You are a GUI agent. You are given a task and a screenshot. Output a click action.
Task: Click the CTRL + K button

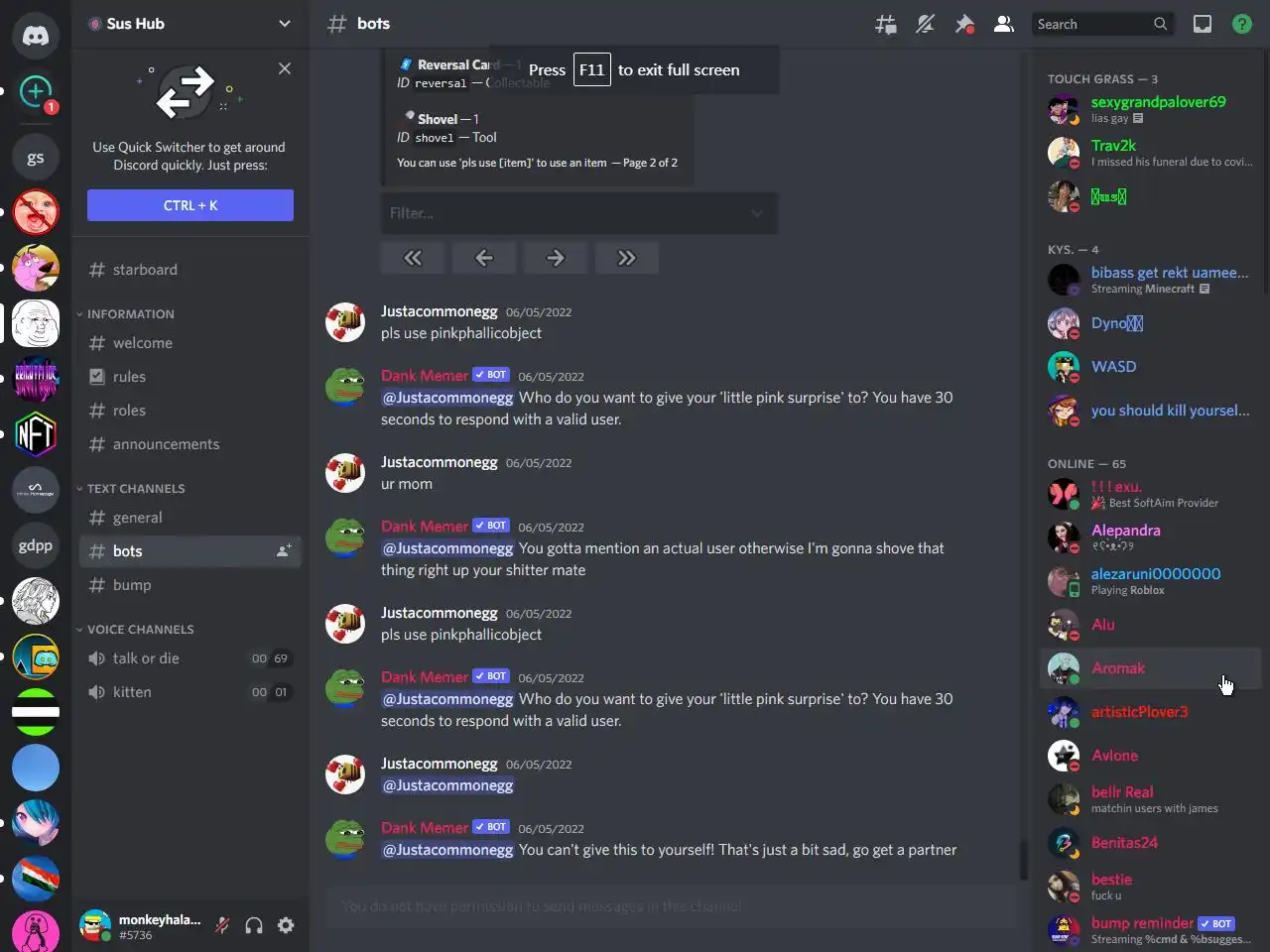(x=190, y=205)
